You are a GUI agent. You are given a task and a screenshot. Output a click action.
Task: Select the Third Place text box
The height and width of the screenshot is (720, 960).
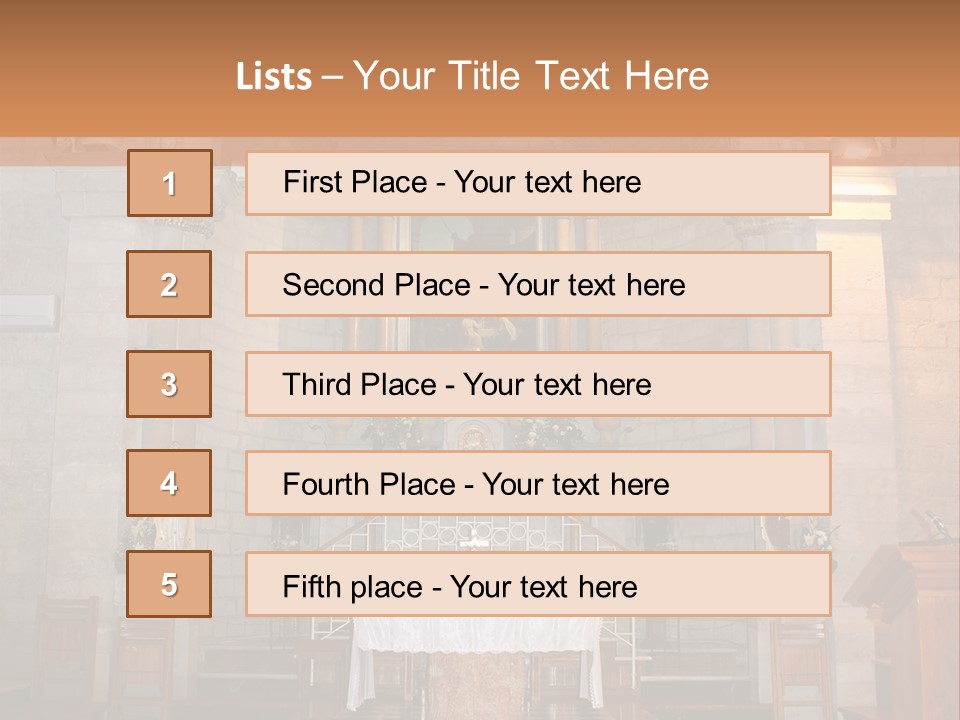538,384
